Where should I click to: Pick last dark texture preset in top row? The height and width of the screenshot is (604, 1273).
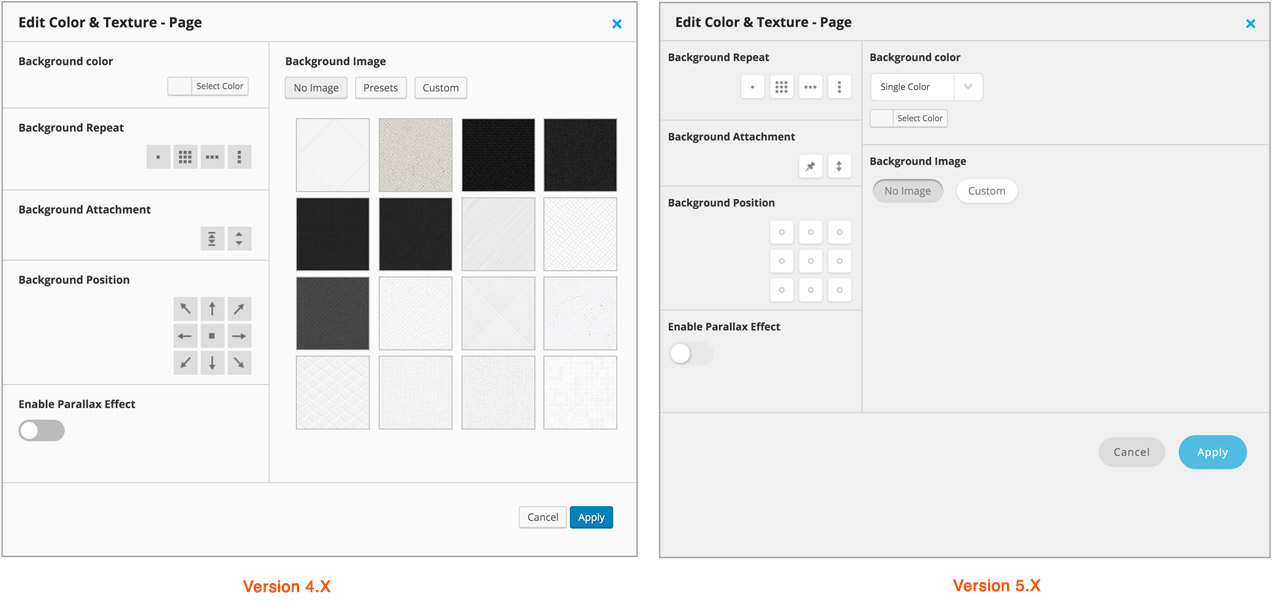[580, 155]
